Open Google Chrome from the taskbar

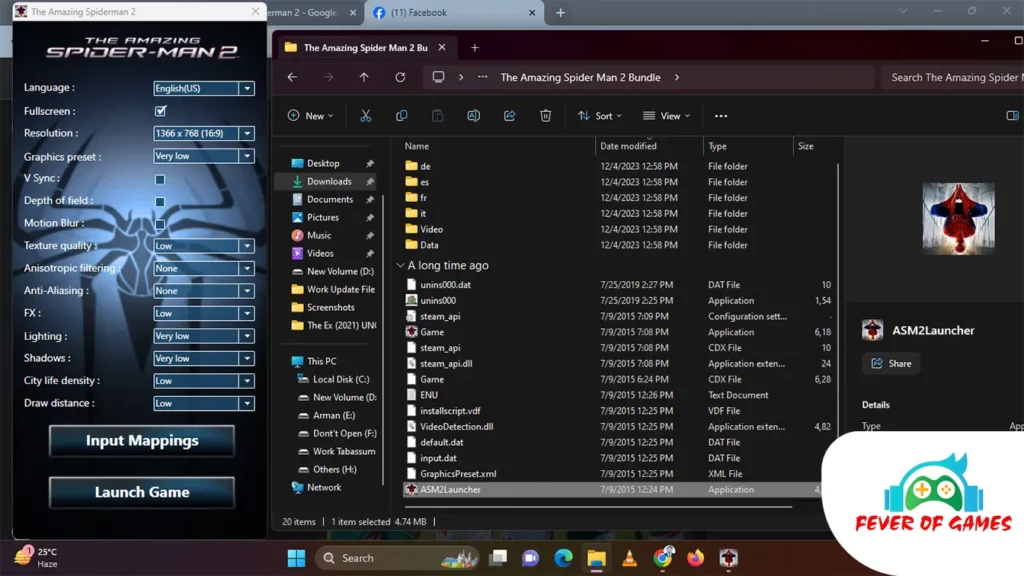pos(663,558)
